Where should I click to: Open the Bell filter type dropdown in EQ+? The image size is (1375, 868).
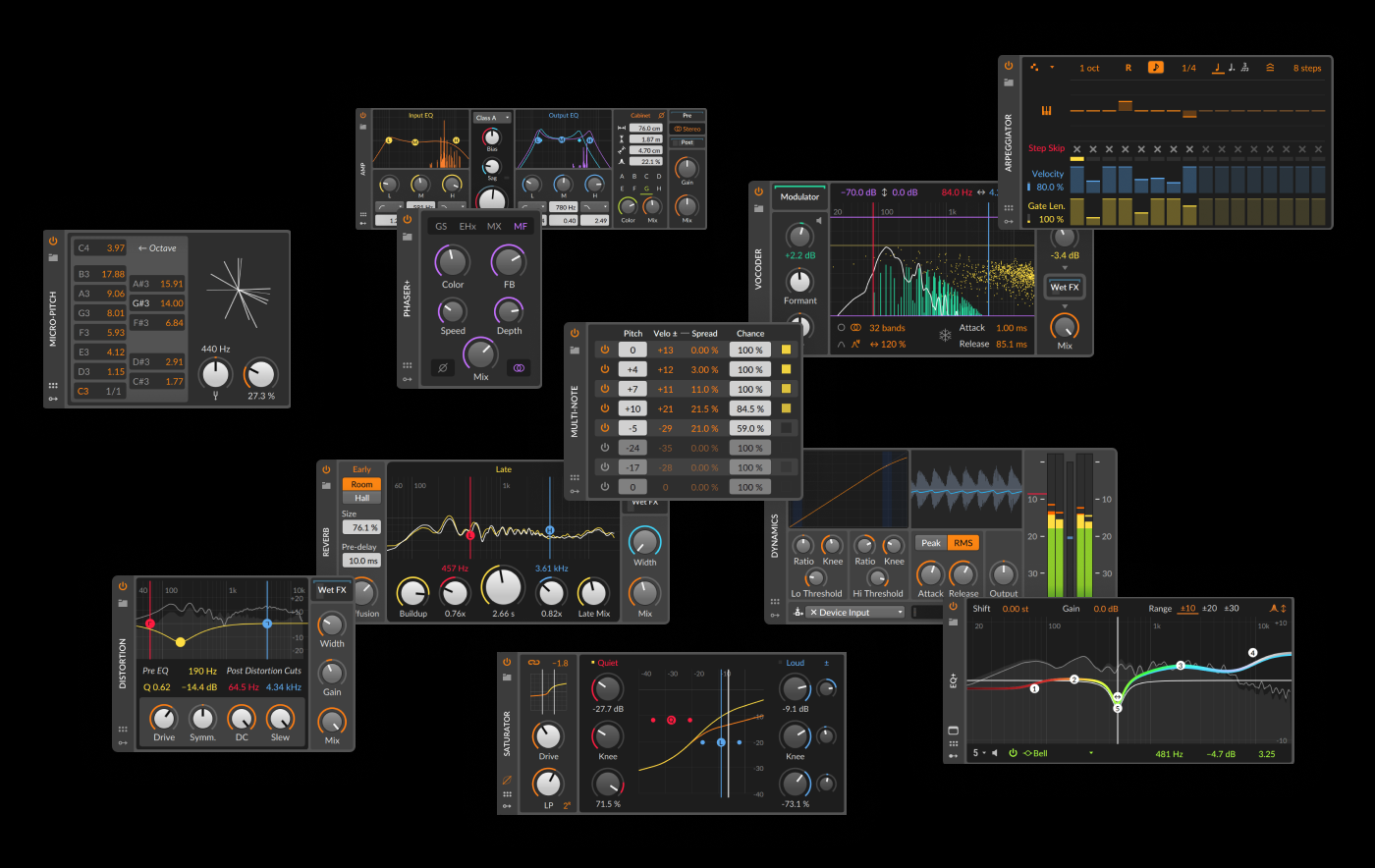pyautogui.click(x=1059, y=753)
